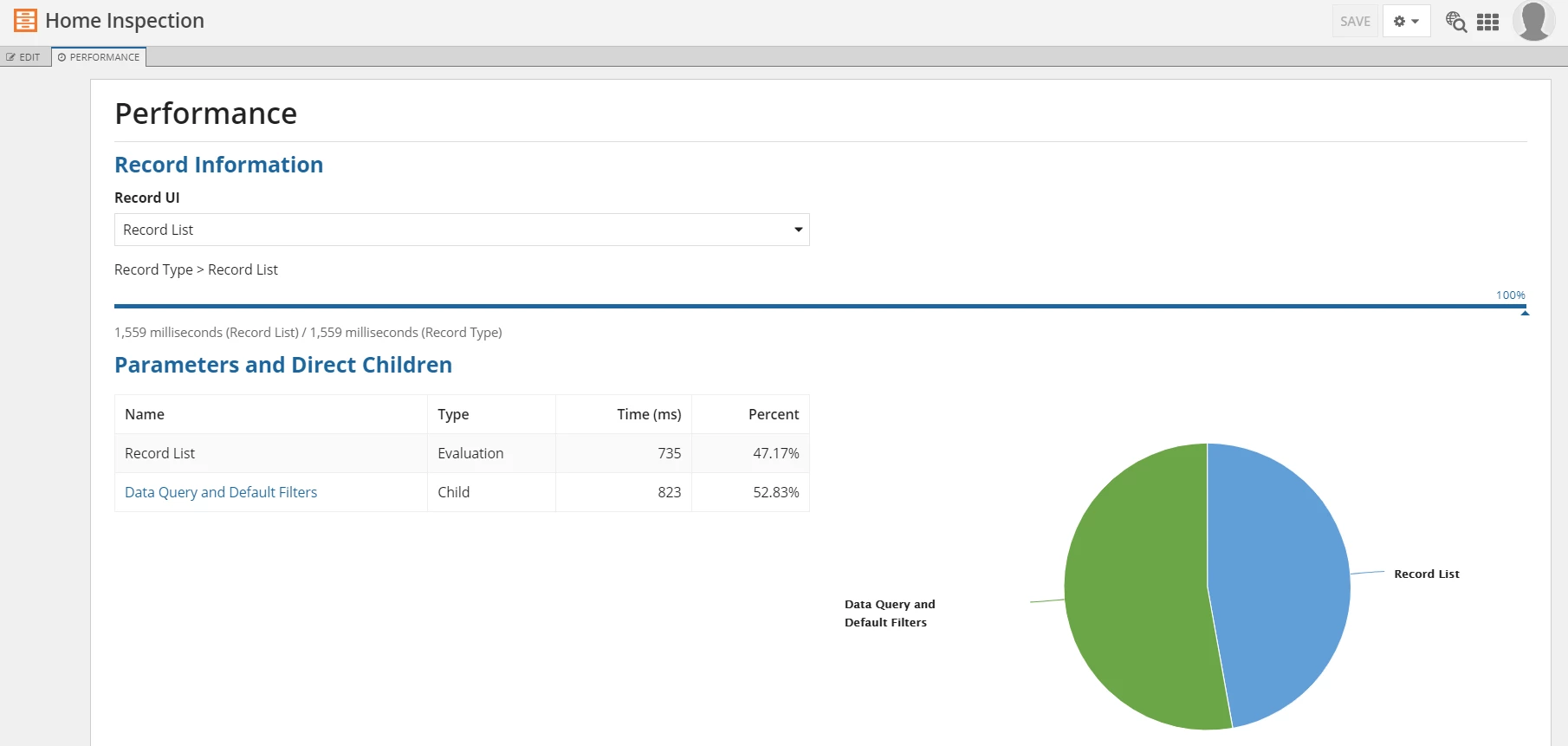The image size is (1568, 746).
Task: Click the dropdown arrow of Record List
Action: (x=798, y=230)
